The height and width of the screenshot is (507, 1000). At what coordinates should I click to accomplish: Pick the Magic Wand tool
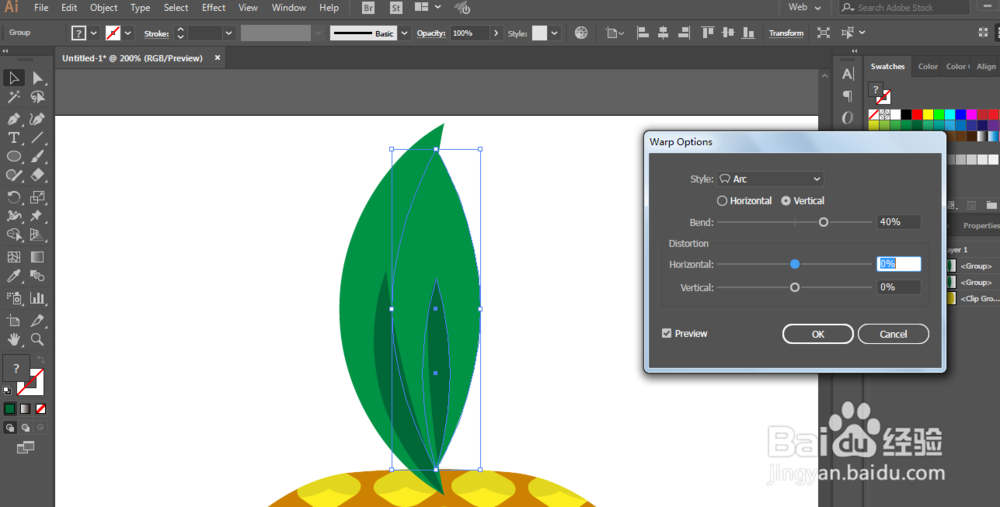pos(13,97)
